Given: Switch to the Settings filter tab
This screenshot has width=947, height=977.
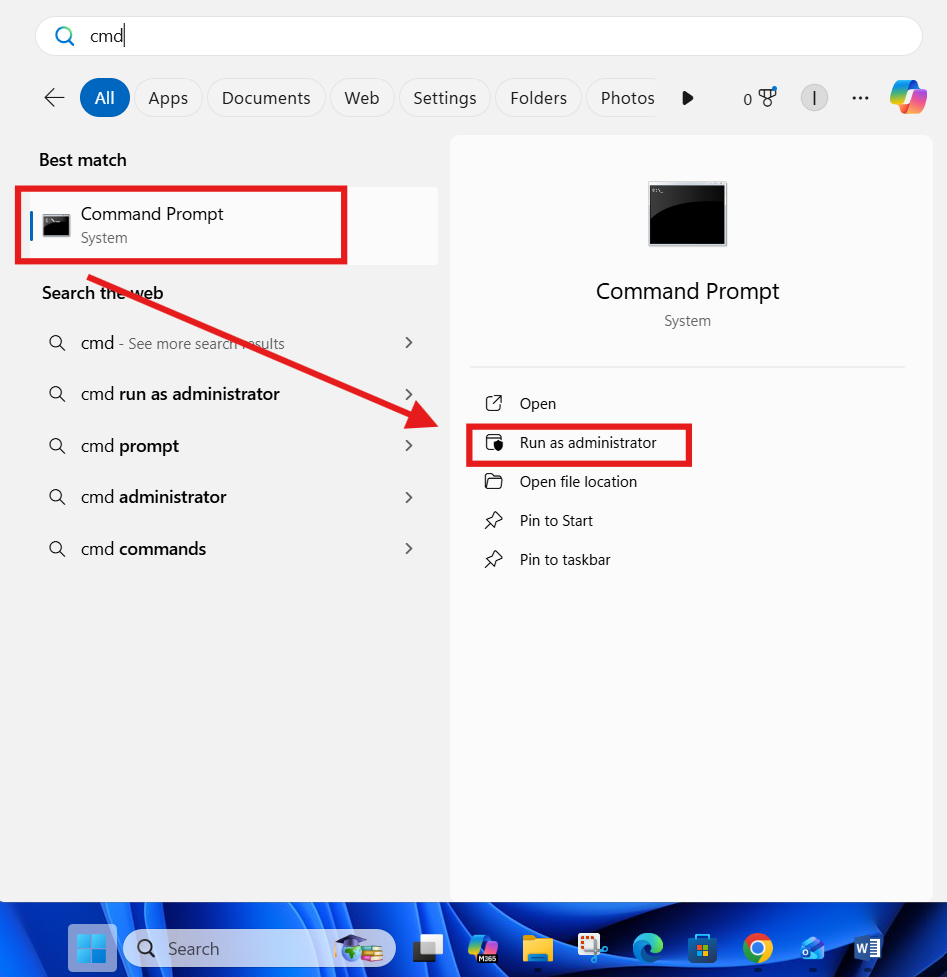Looking at the screenshot, I should point(444,98).
